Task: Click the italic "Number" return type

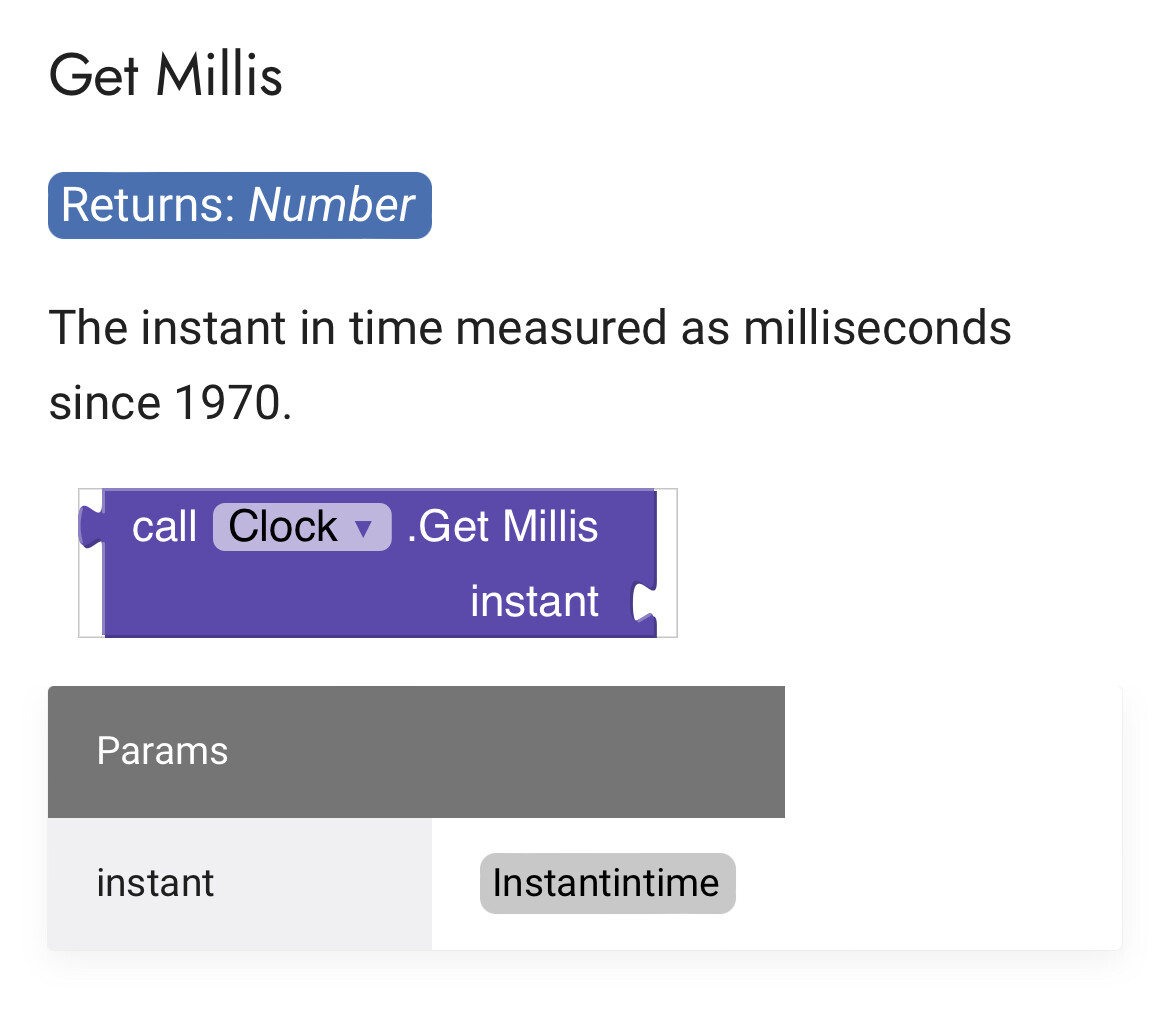Action: click(331, 206)
